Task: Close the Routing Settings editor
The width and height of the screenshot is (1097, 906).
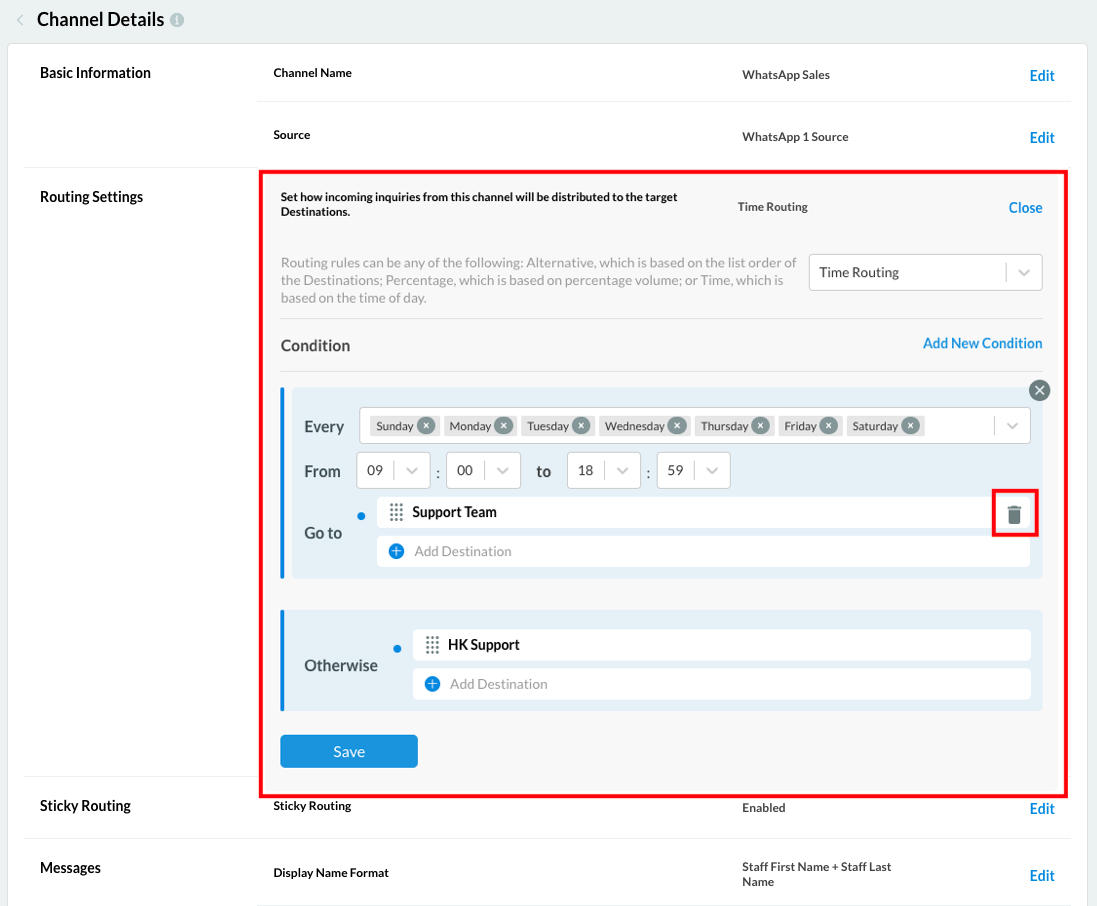Action: (x=1025, y=208)
